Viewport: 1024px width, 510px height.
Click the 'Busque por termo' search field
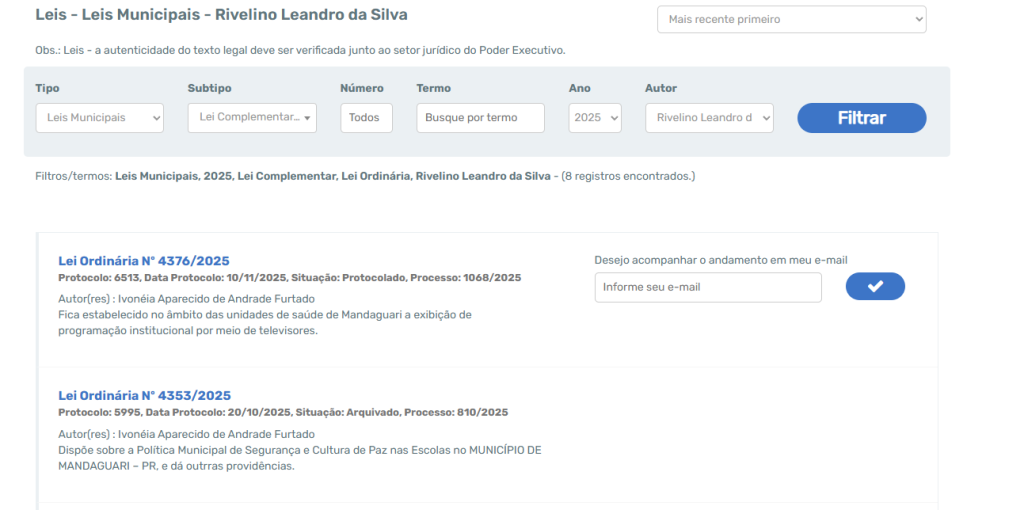point(480,118)
